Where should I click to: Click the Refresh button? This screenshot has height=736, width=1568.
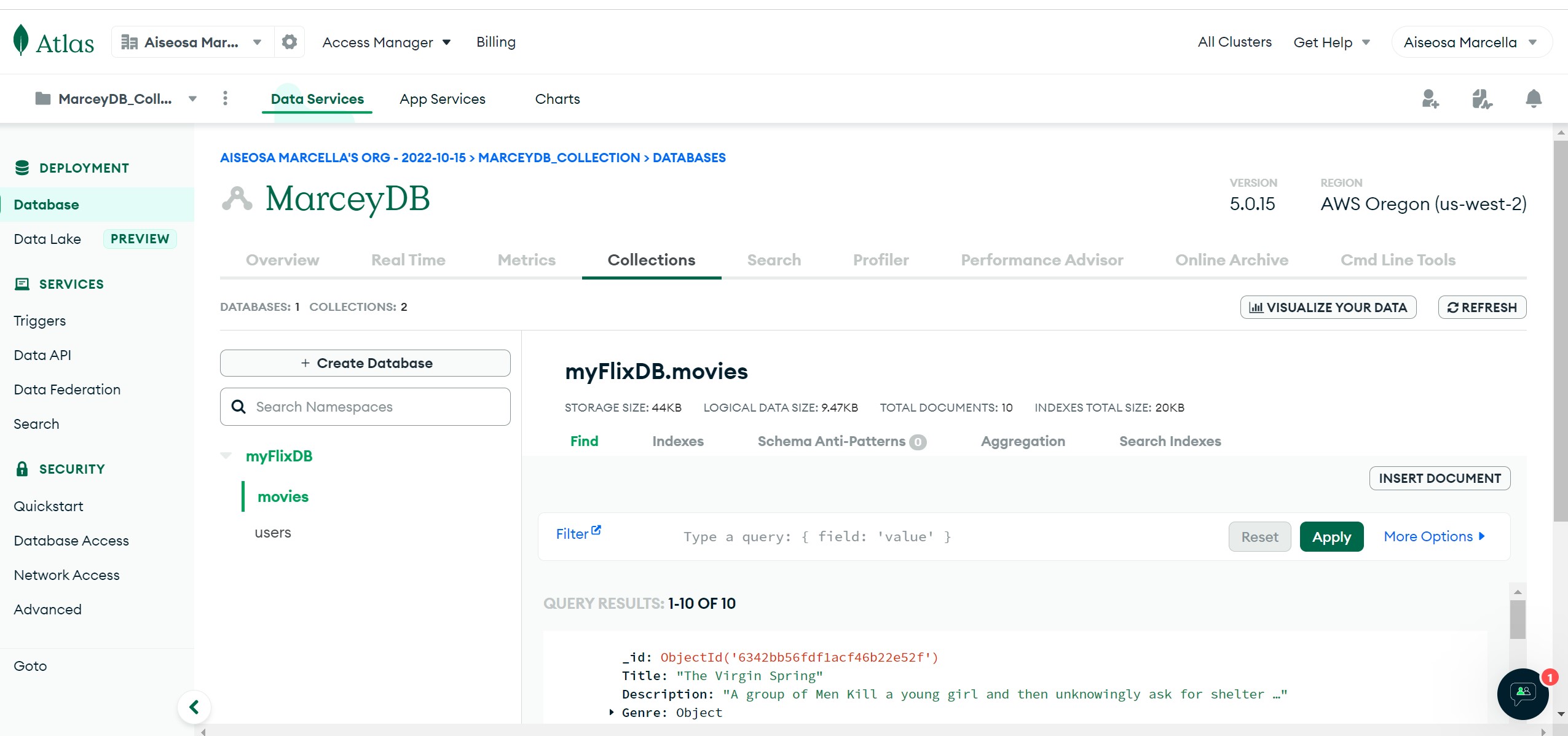[1482, 307]
